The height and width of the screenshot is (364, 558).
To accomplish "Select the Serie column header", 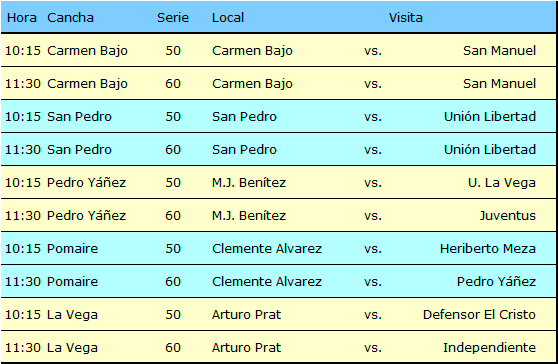I will pyautogui.click(x=173, y=17).
